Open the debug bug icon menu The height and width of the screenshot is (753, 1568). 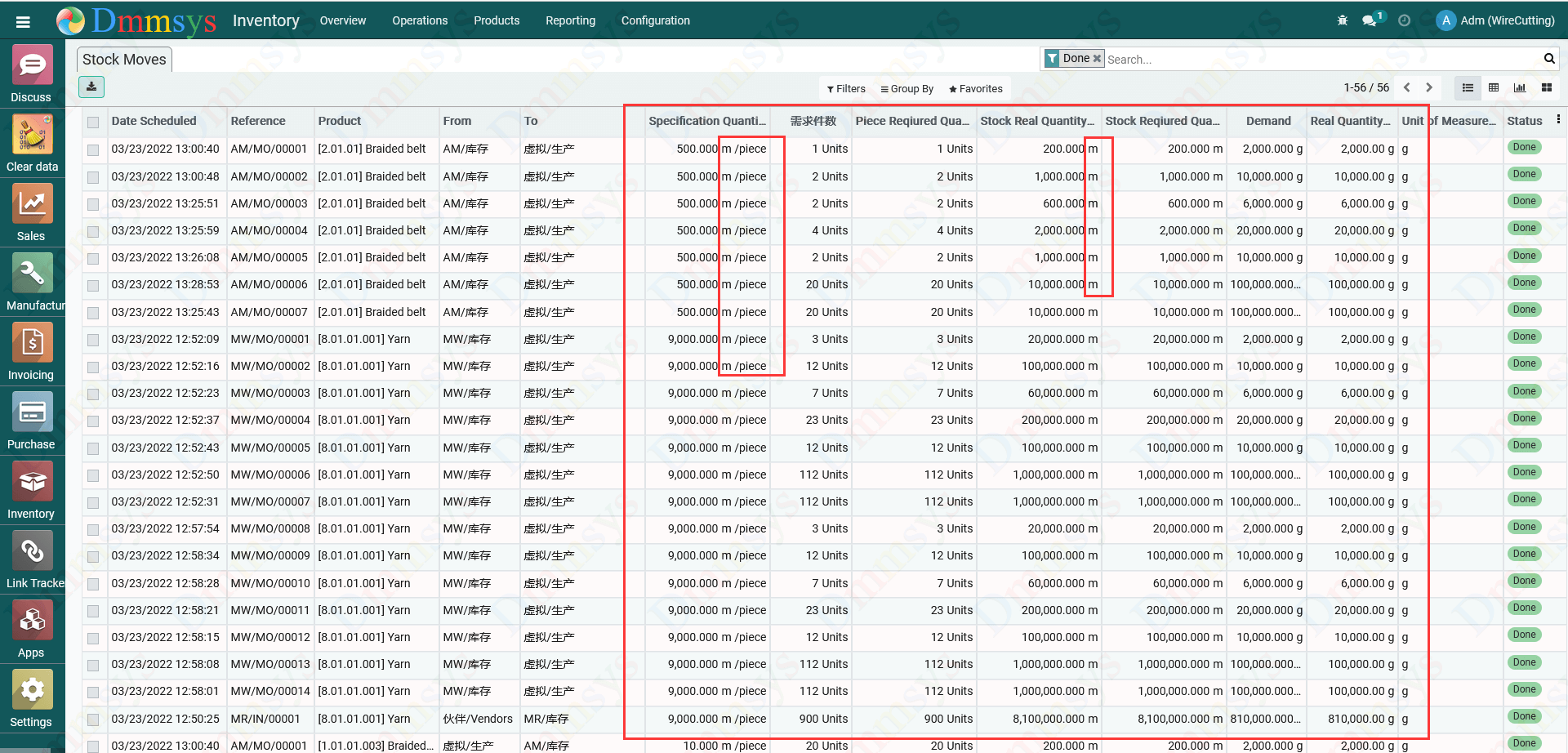pos(1342,20)
